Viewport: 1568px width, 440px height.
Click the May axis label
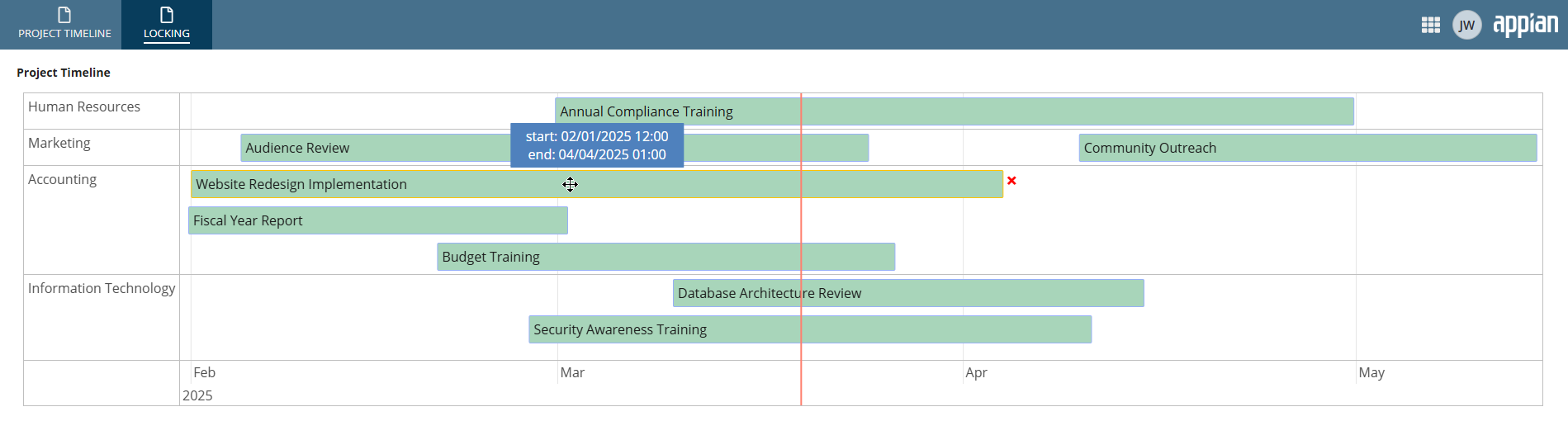coord(1371,372)
